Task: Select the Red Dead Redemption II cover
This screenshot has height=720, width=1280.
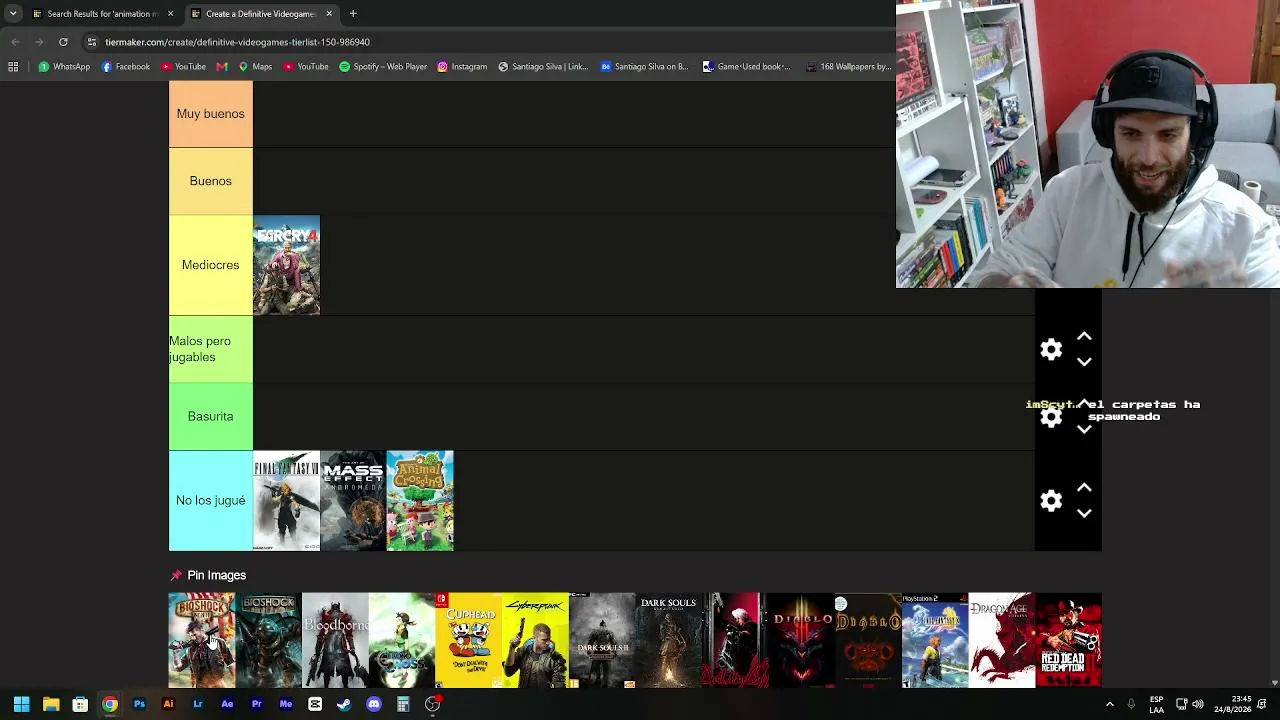Action: [x=1069, y=640]
